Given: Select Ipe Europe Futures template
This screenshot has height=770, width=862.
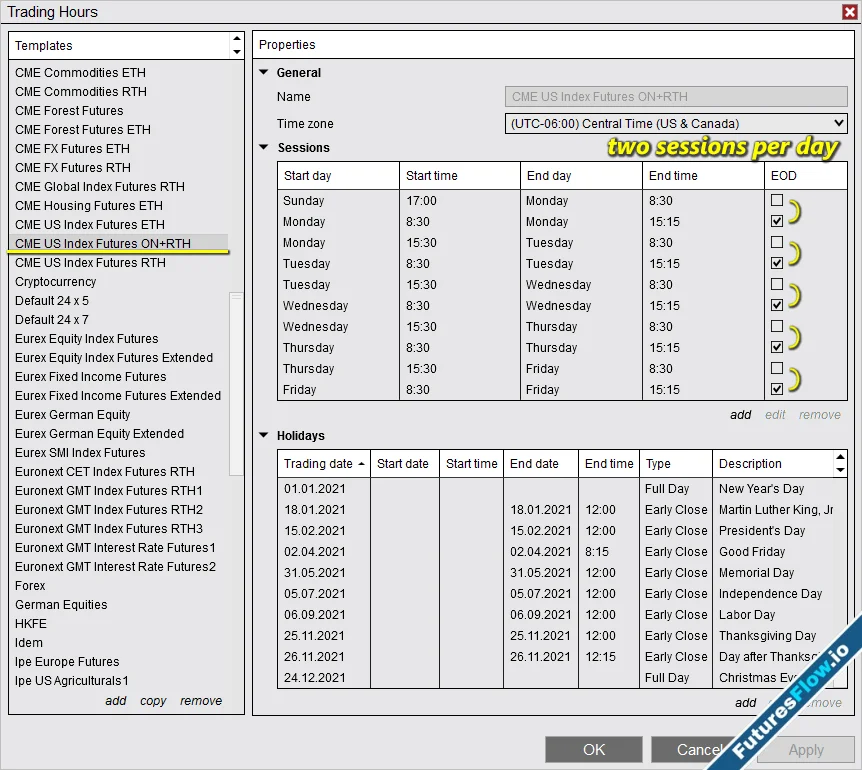Looking at the screenshot, I should (x=67, y=662).
